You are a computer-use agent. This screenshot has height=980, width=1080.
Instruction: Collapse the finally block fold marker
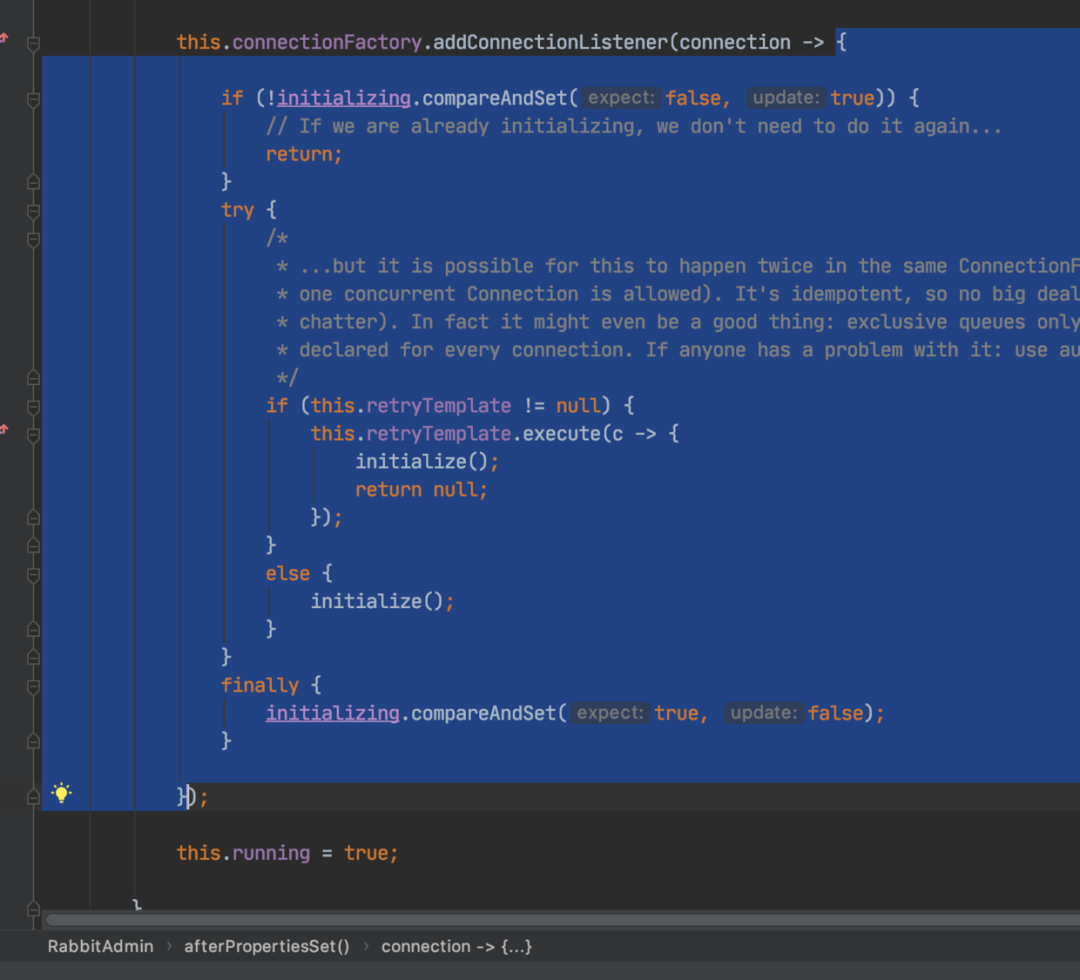33,687
